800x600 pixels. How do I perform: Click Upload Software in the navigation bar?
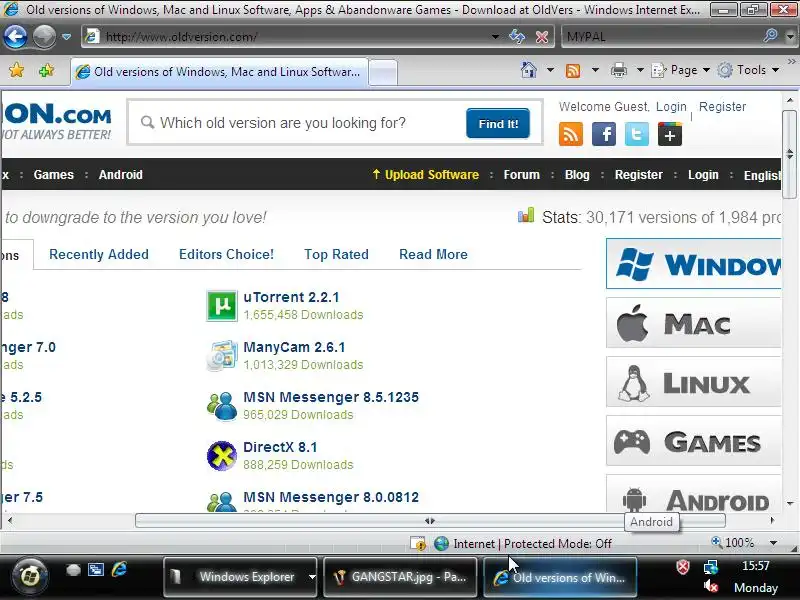coord(426,174)
